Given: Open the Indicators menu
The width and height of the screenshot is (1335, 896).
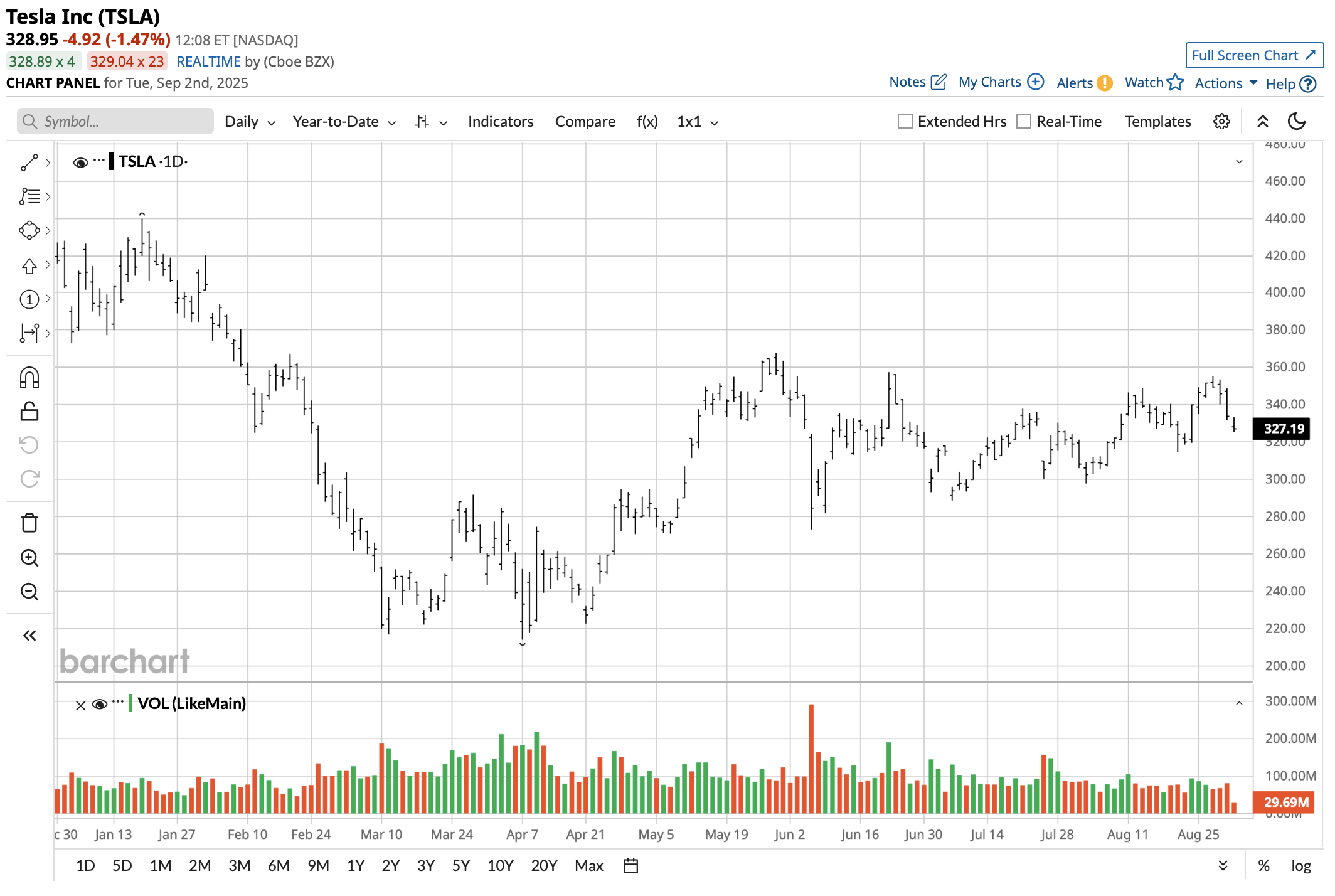Looking at the screenshot, I should (501, 122).
